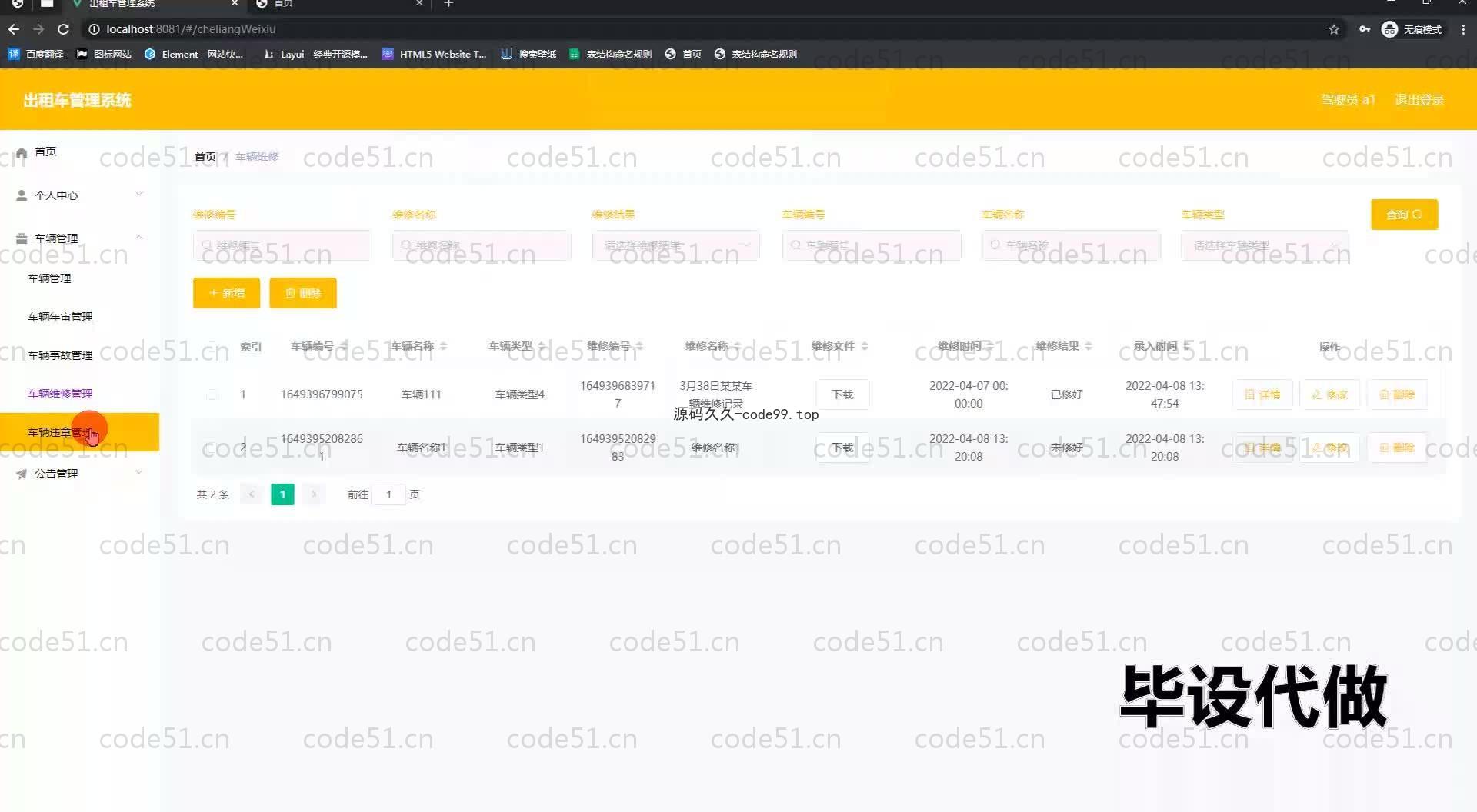Sort by 录入时间 column arrows
The image size is (1477, 812).
pos(1187,347)
